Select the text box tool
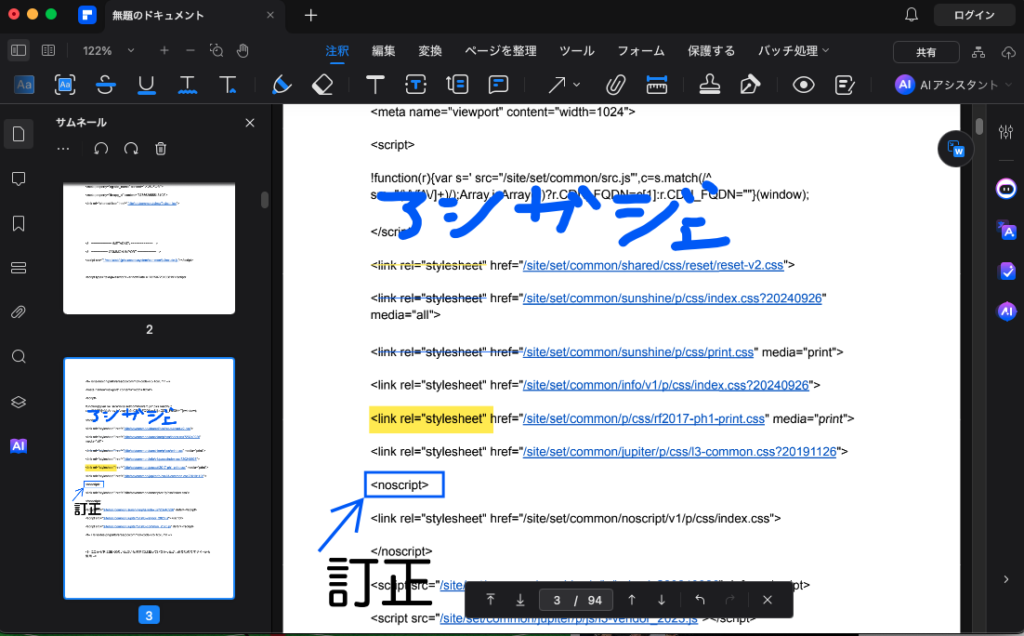Image resolution: width=1024 pixels, height=636 pixels. coord(415,85)
